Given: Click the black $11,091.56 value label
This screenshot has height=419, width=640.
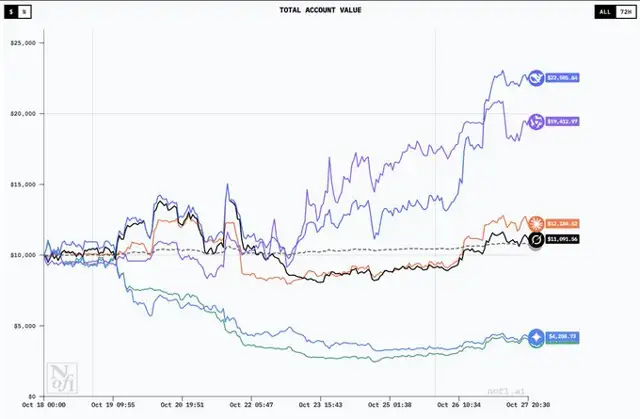Looking at the screenshot, I should pyautogui.click(x=562, y=239).
